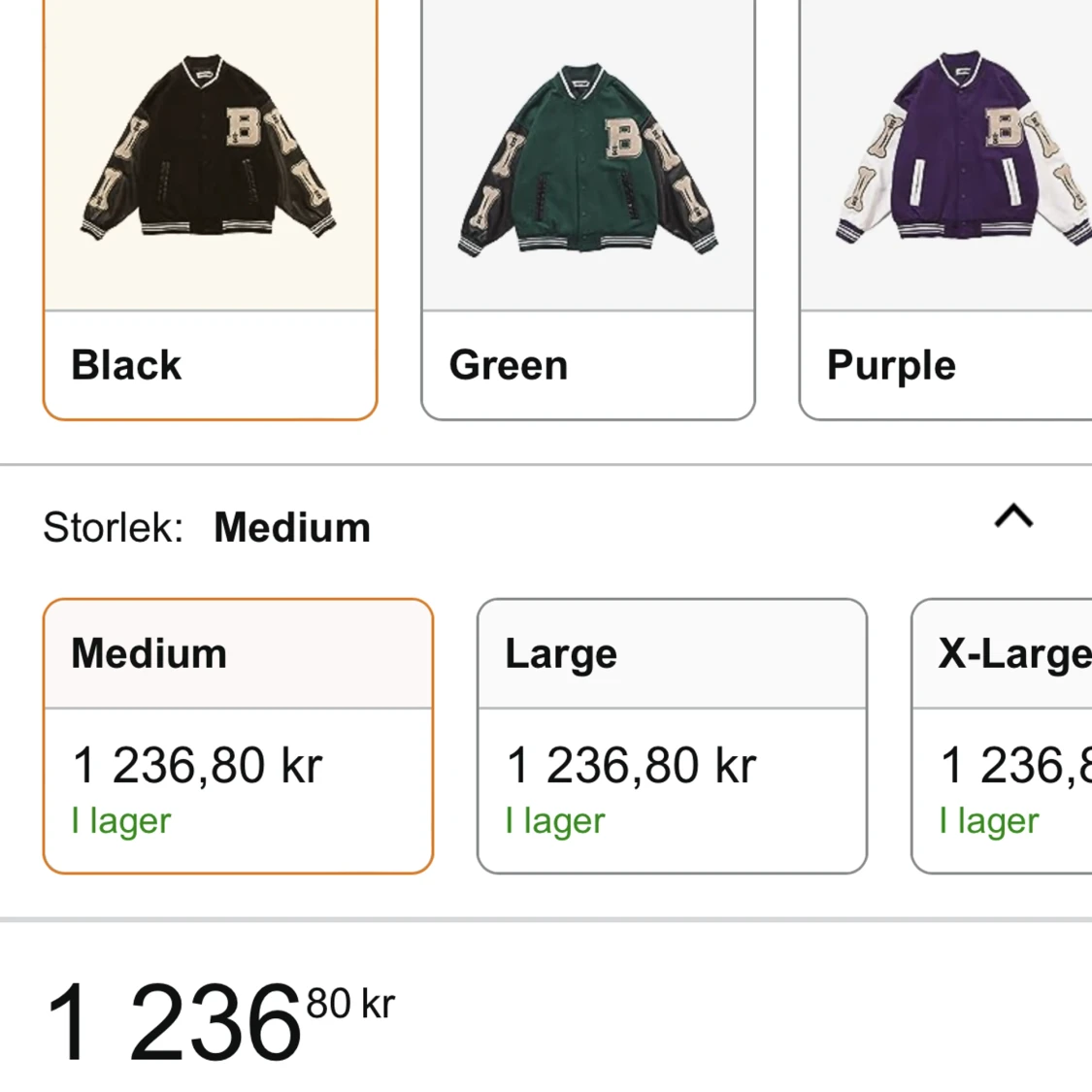Click the Large size price text
Viewport: 1092px width, 1092px height.
(631, 765)
